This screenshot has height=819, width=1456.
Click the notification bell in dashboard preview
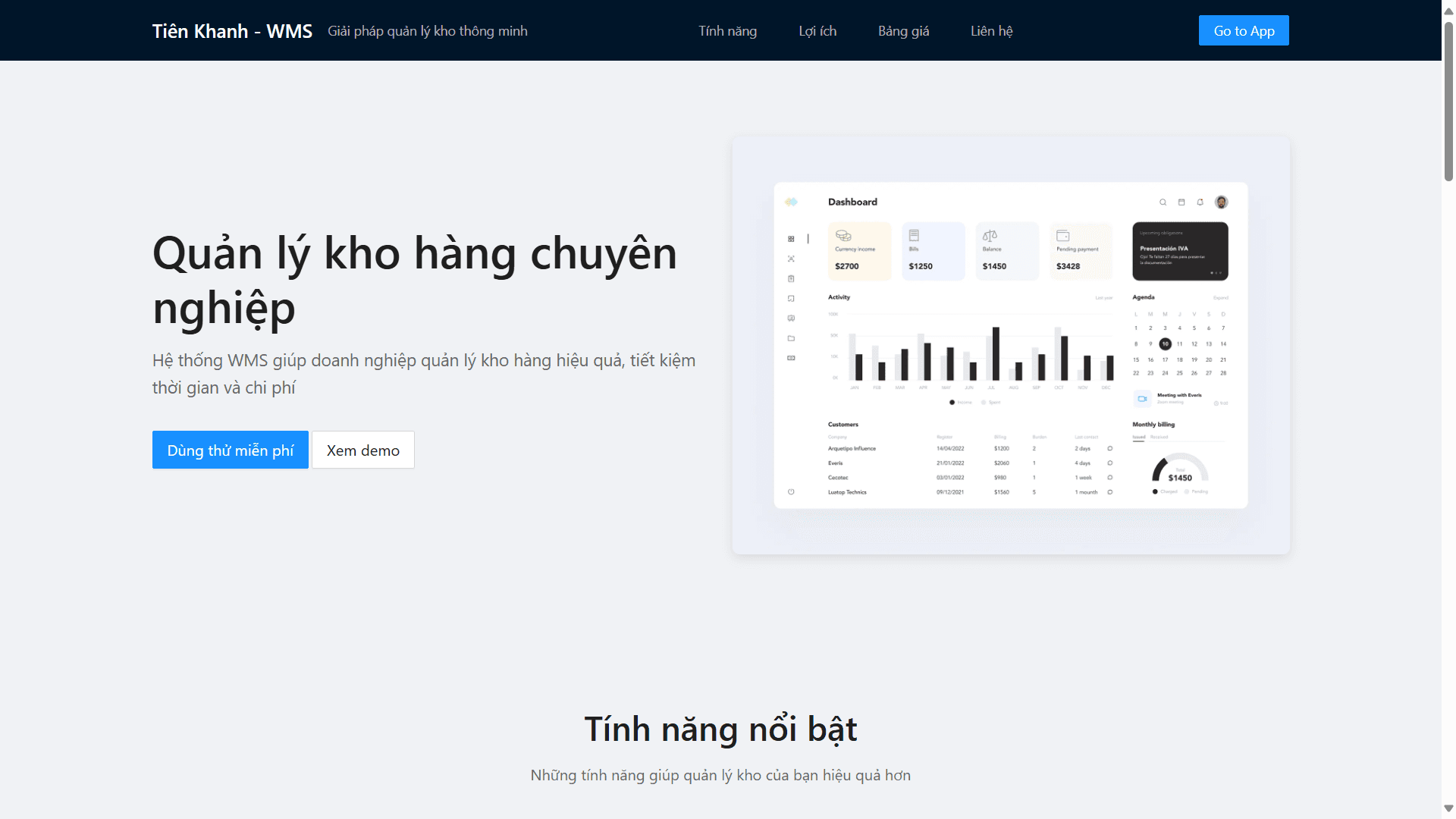1200,202
